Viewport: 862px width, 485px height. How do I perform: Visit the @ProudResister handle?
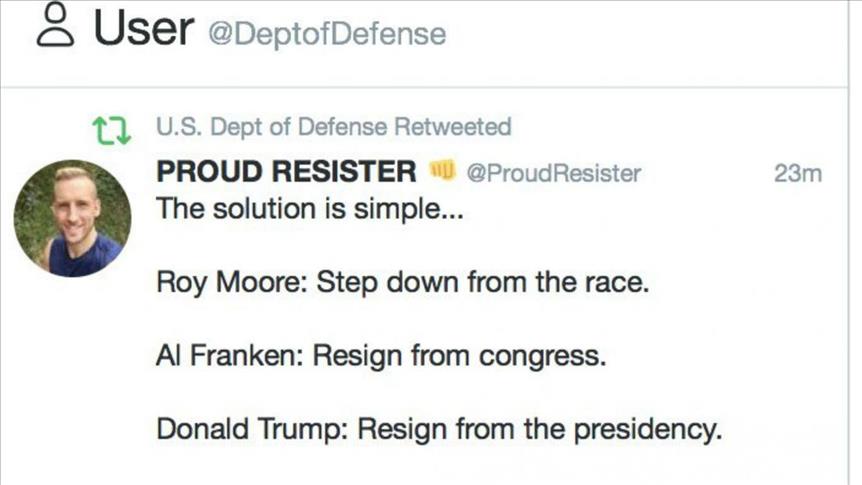[x=553, y=174]
